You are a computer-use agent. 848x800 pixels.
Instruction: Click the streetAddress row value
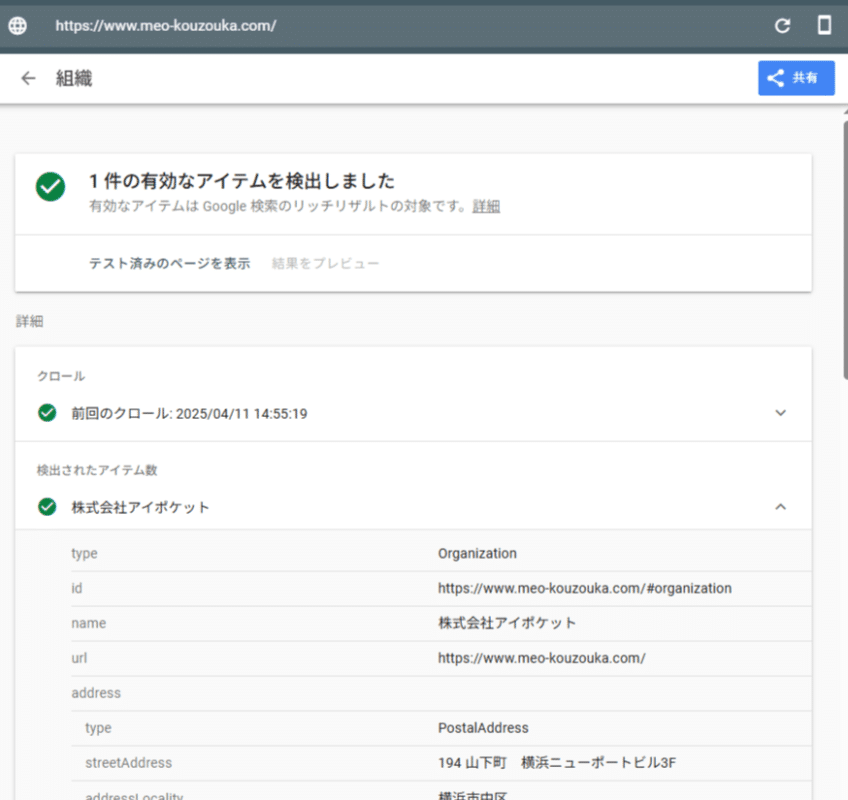557,763
